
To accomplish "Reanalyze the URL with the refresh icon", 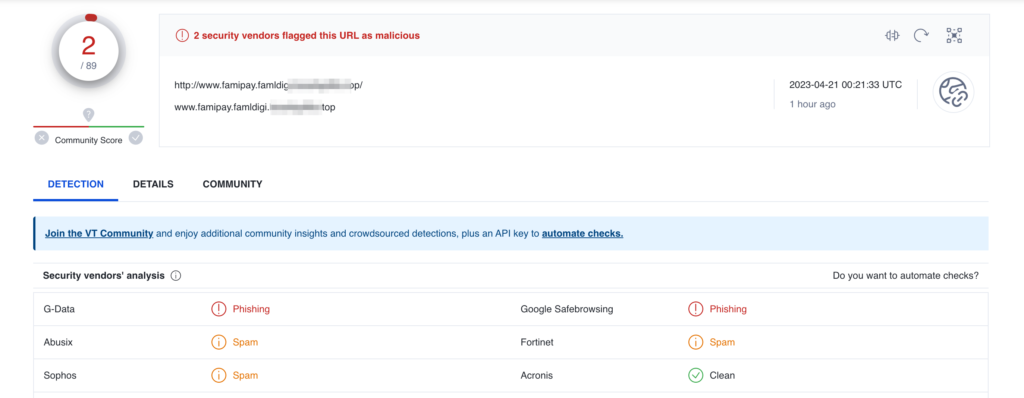I will [921, 35].
